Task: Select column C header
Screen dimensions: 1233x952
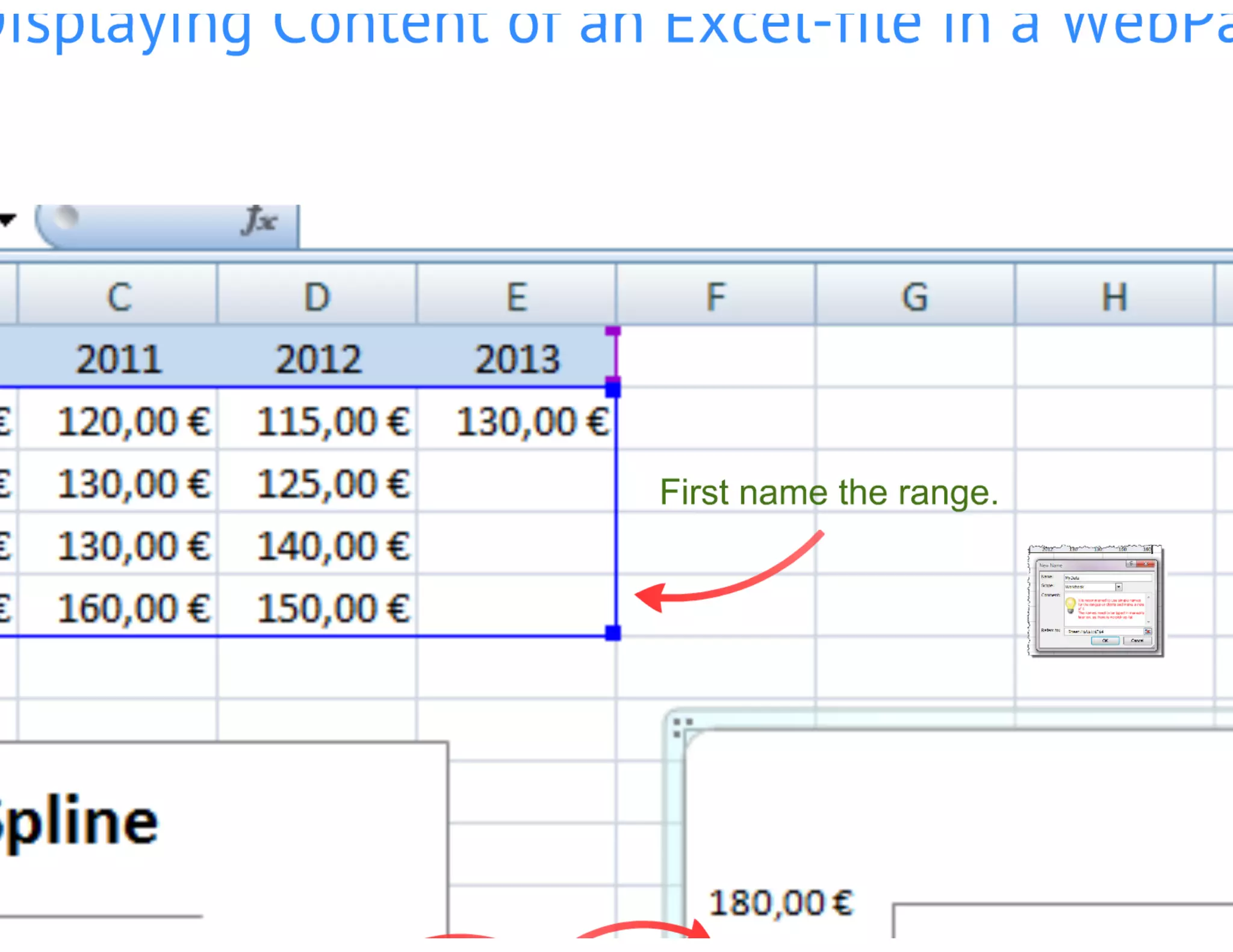Action: pyautogui.click(x=118, y=296)
